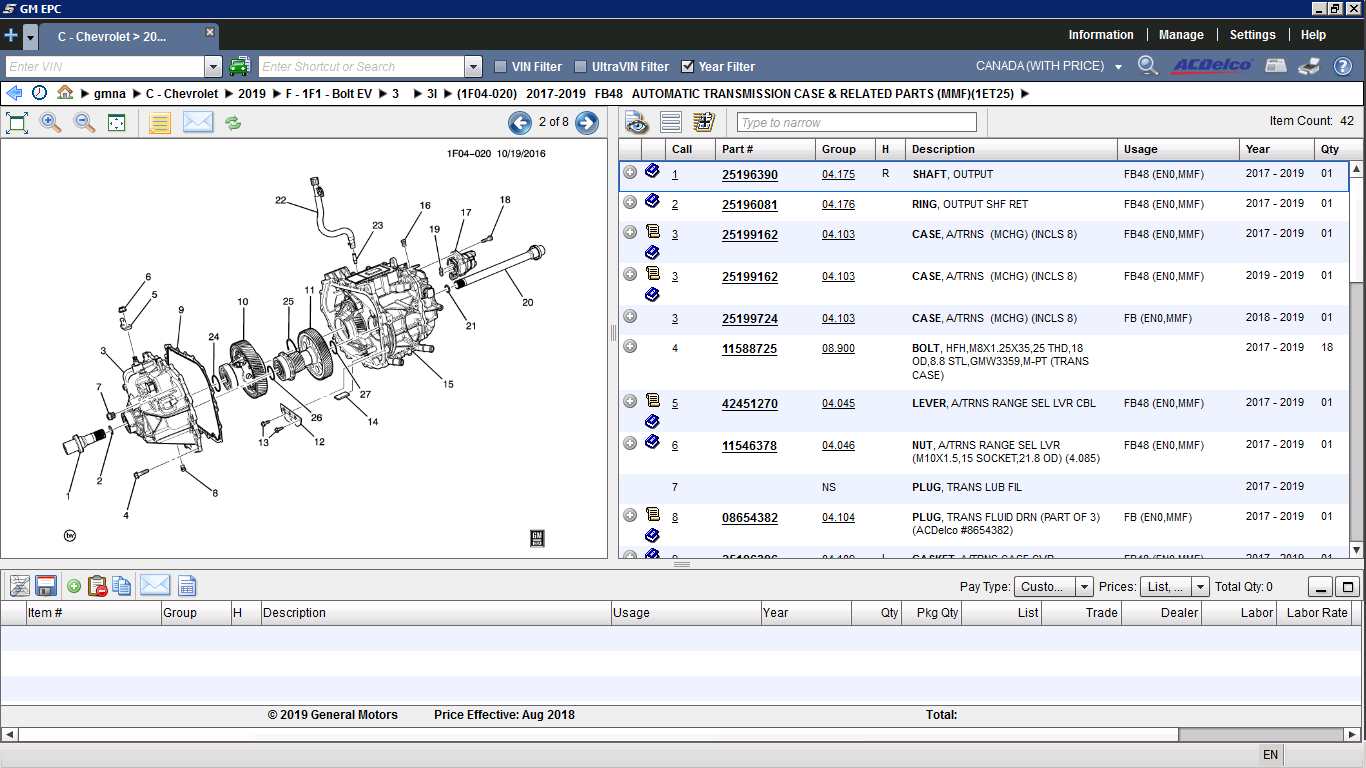Open the Enter VIN dropdown arrow

pyautogui.click(x=213, y=67)
